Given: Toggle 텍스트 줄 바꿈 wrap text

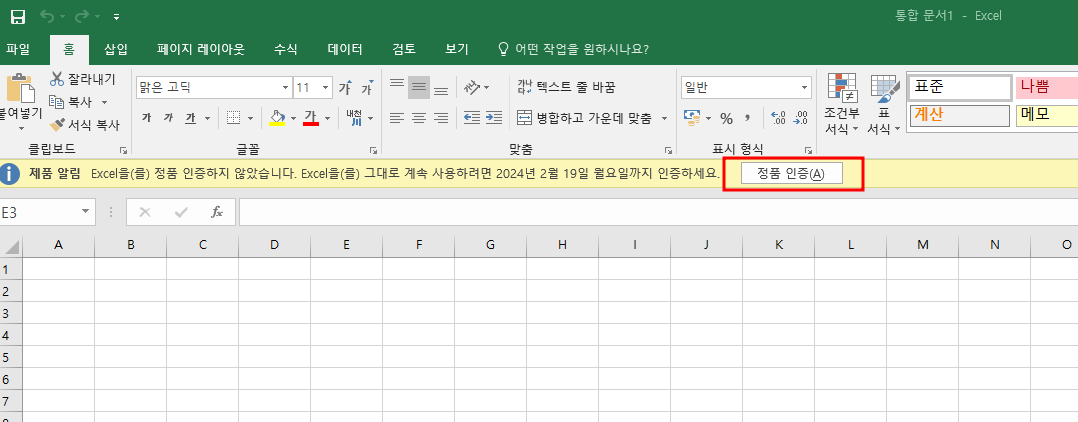Looking at the screenshot, I should point(566,87).
